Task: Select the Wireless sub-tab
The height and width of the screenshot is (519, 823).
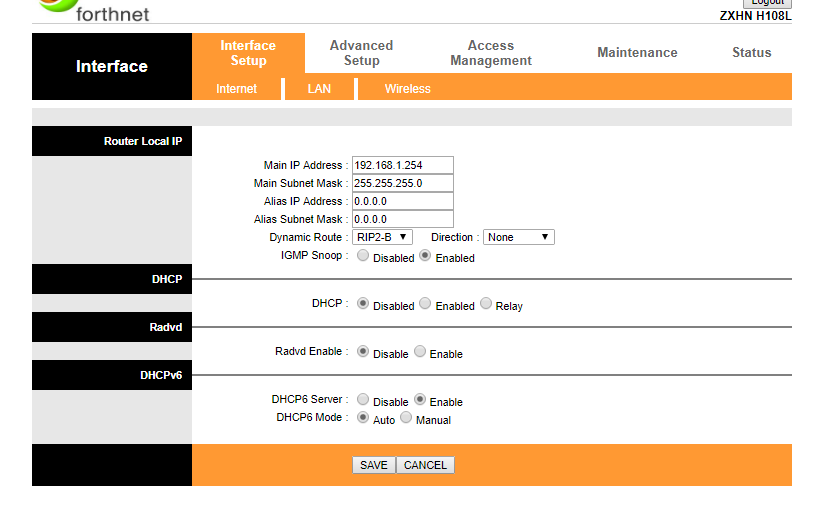Action: pyautogui.click(x=407, y=89)
